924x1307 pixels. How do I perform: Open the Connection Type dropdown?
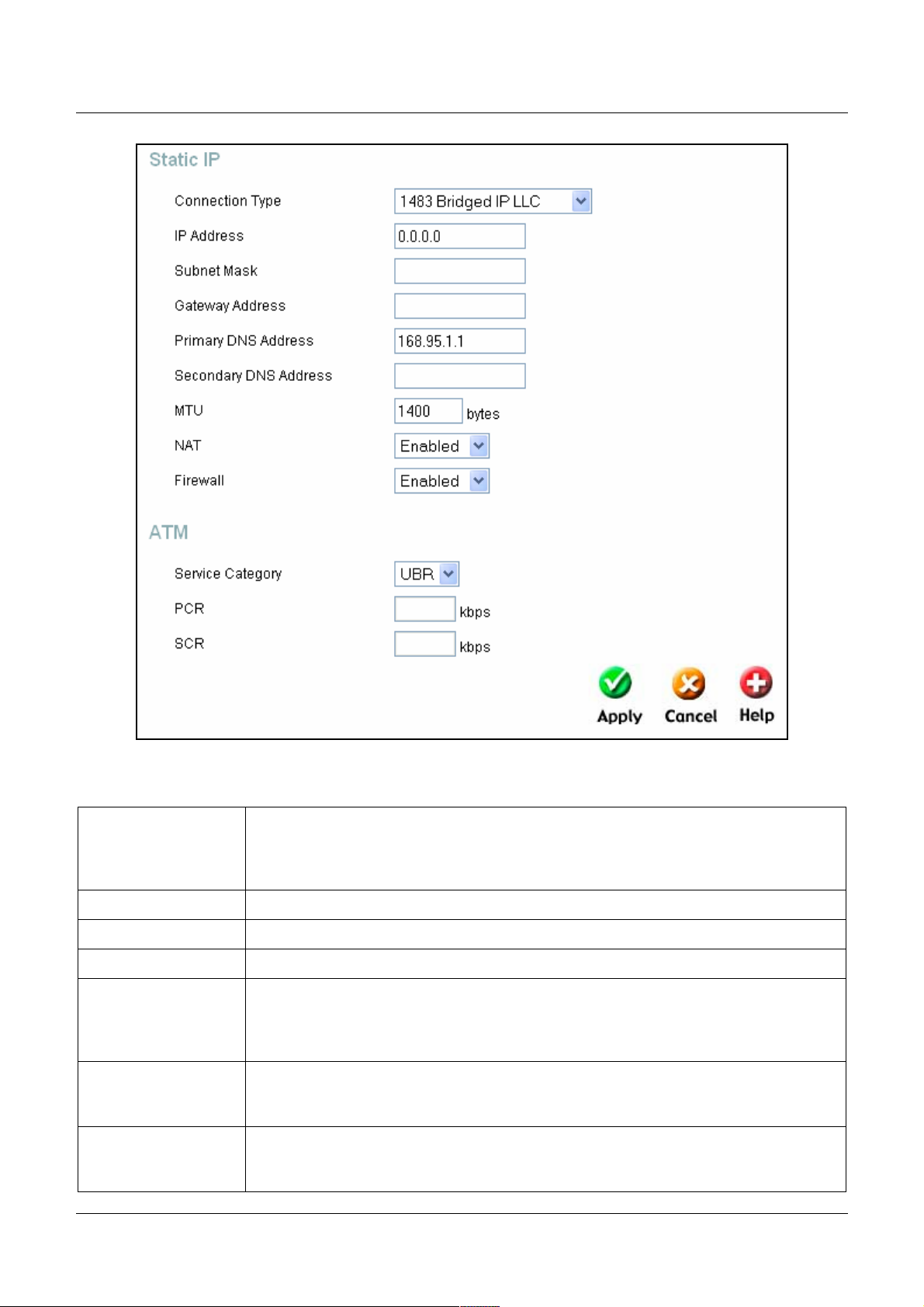pyautogui.click(x=493, y=202)
